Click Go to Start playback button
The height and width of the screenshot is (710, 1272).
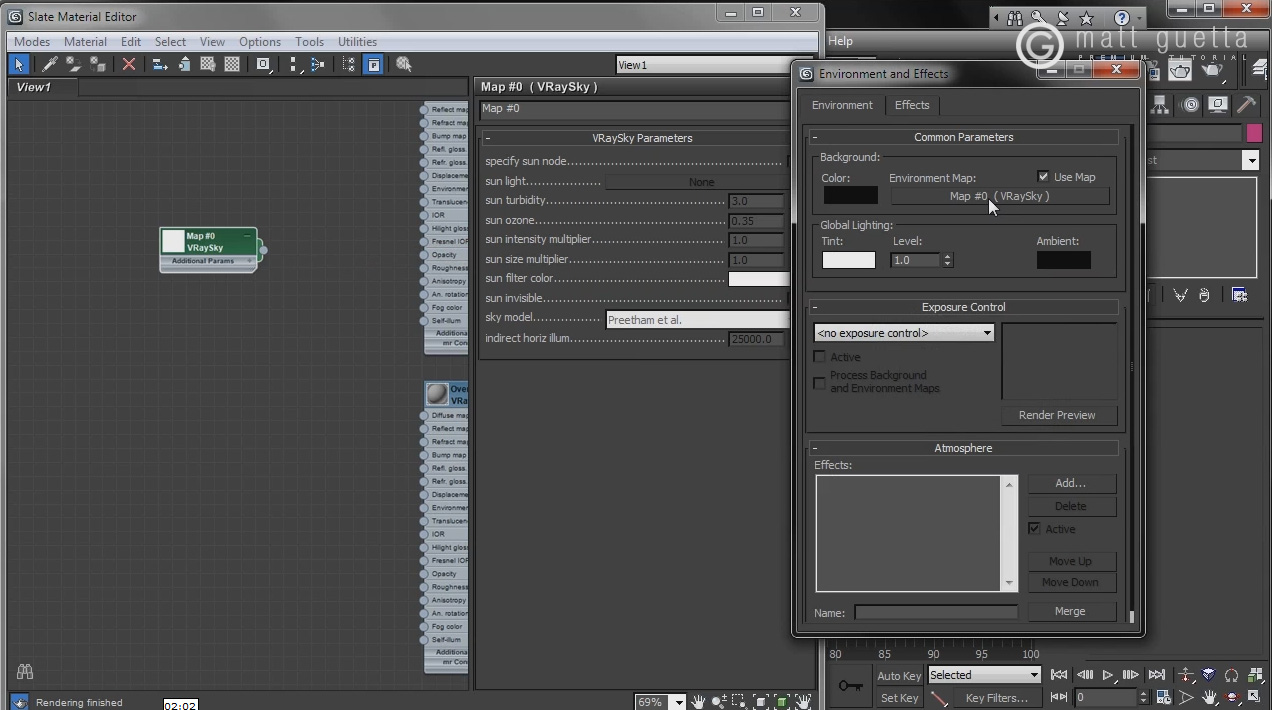coord(1059,675)
